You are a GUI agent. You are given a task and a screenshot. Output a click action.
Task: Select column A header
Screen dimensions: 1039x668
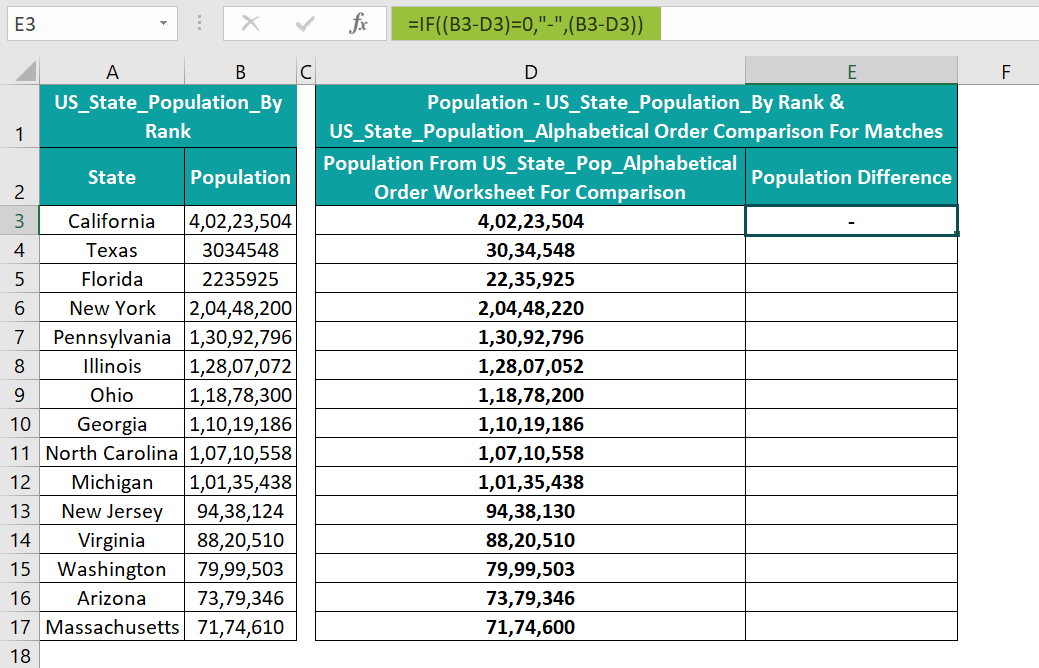(112, 72)
